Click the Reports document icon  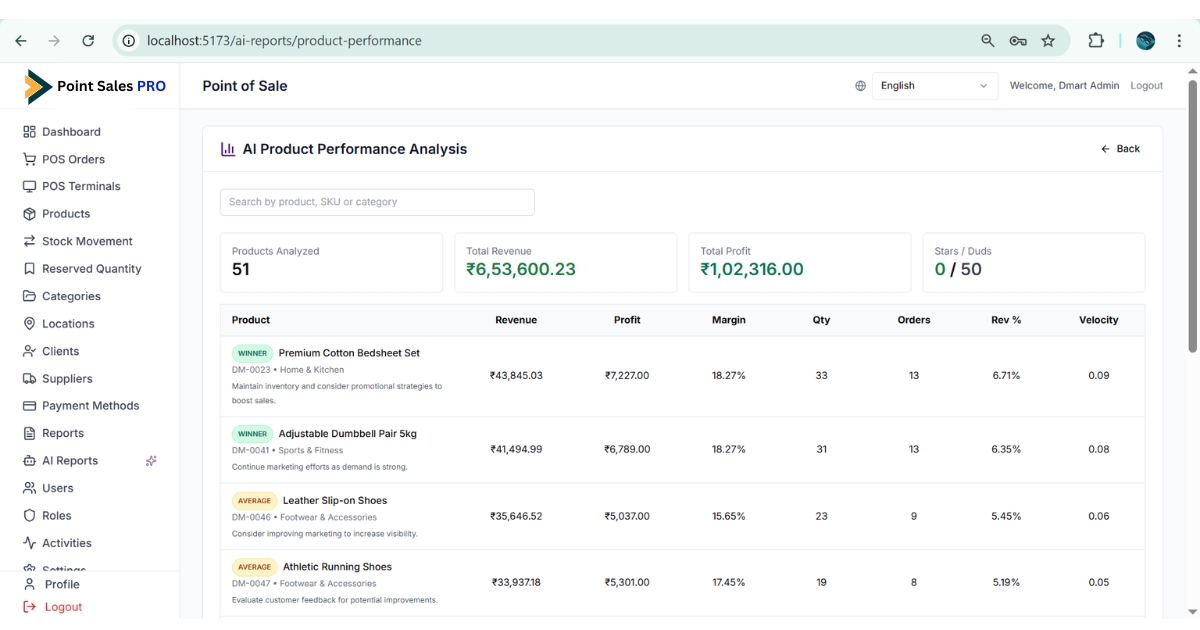coord(29,433)
